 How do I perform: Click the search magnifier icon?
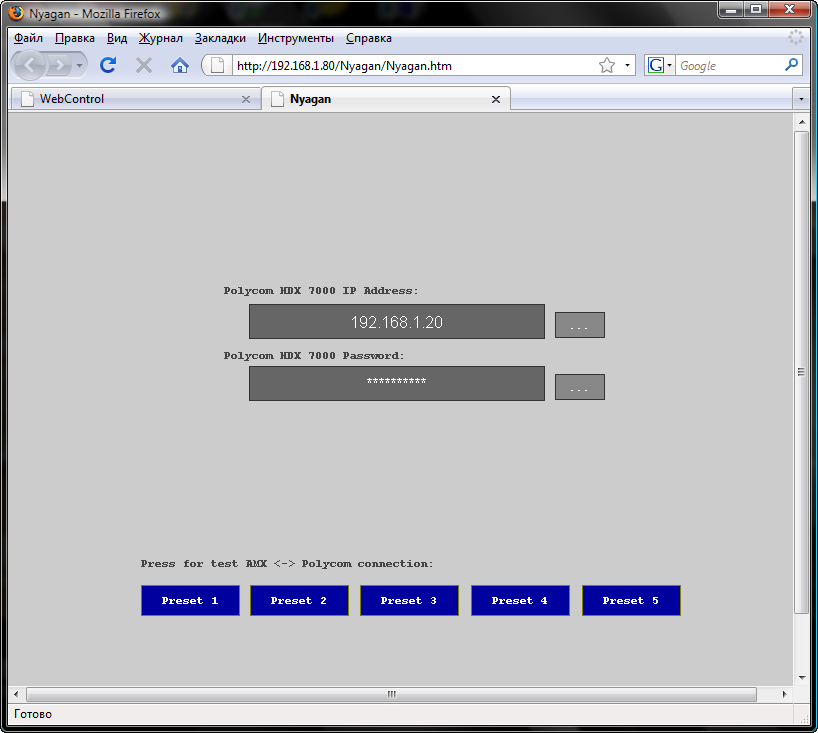click(x=791, y=65)
